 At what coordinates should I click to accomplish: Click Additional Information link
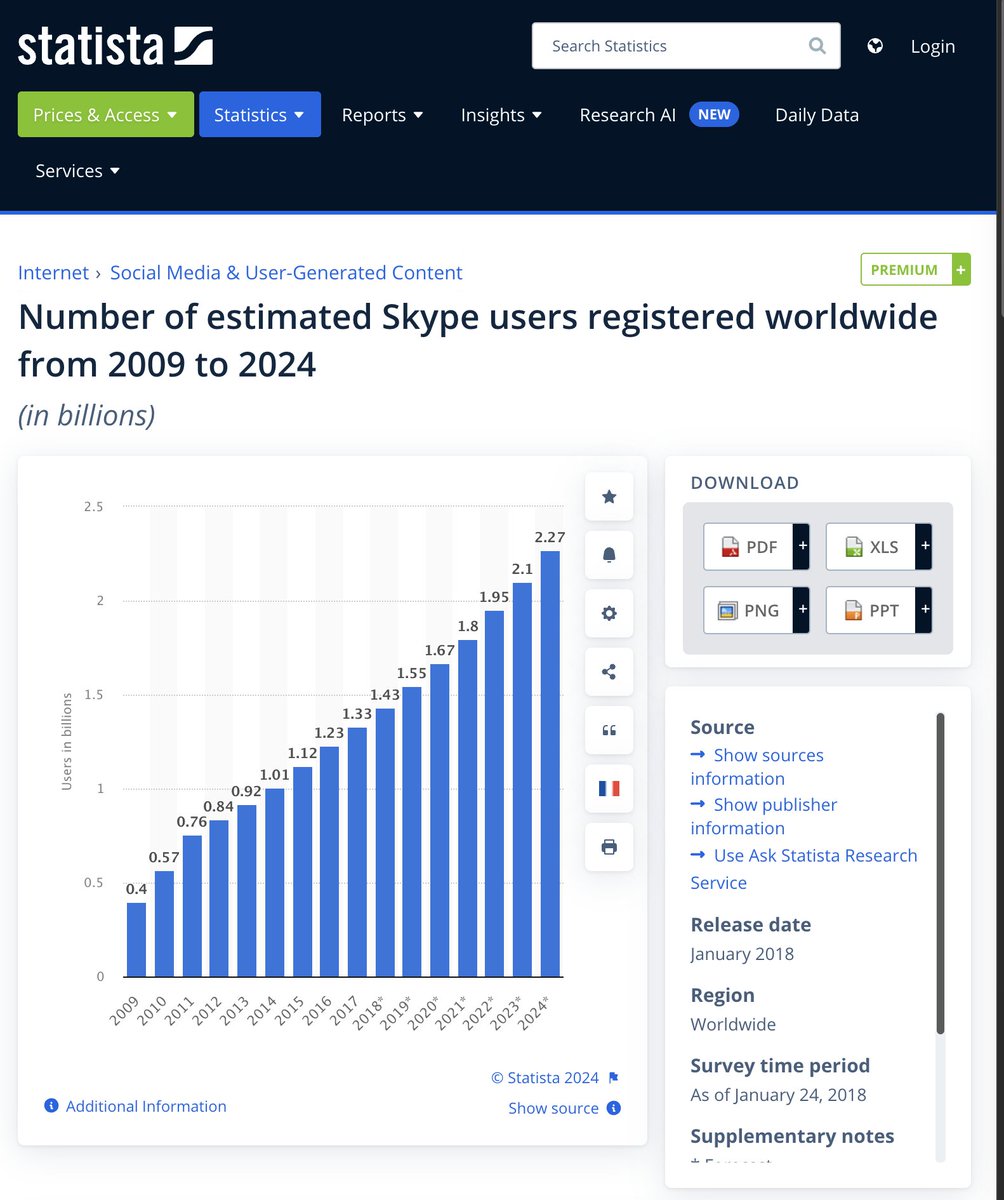point(146,1106)
